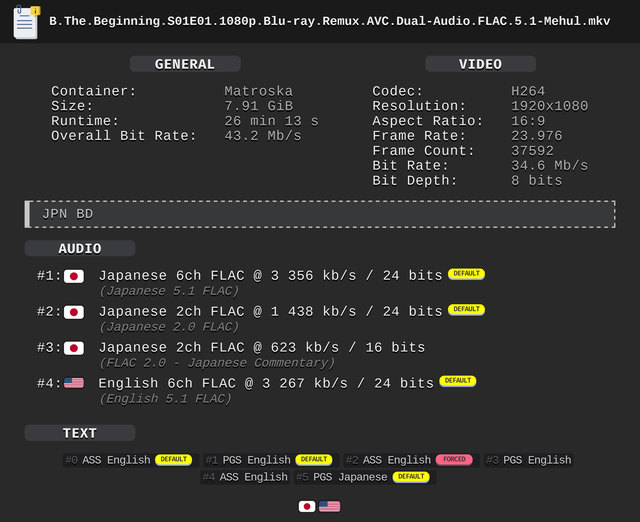Image resolution: width=640 pixels, height=522 pixels.
Task: Click FORCED badge on #2 ASS English subtitle
Action: pyautogui.click(x=454, y=459)
